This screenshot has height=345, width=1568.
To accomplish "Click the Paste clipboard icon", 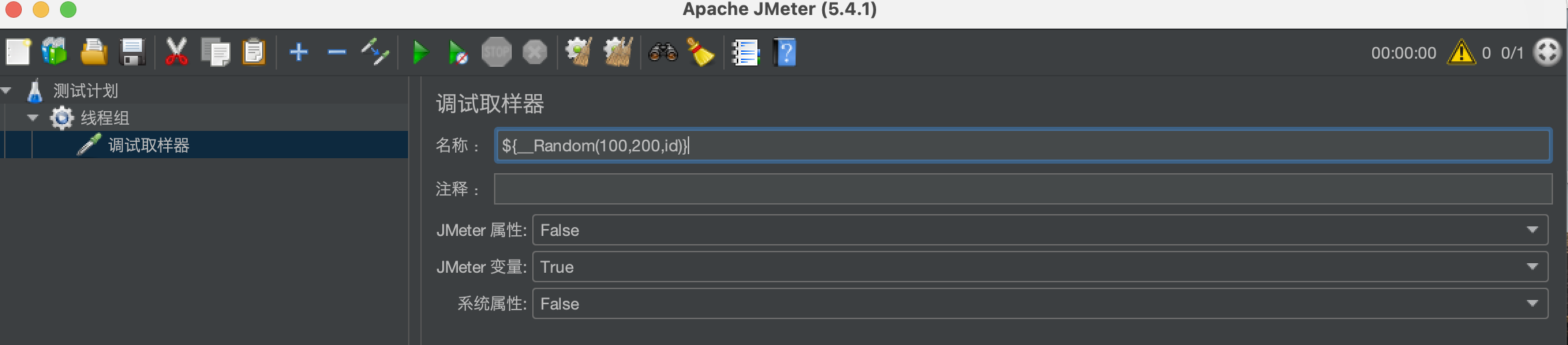I will tap(254, 52).
